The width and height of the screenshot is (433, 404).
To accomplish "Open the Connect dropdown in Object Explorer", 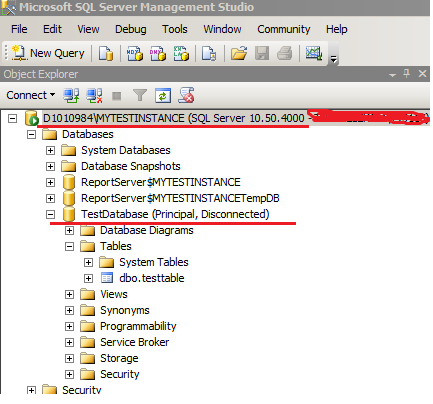I will pyautogui.click(x=31, y=95).
